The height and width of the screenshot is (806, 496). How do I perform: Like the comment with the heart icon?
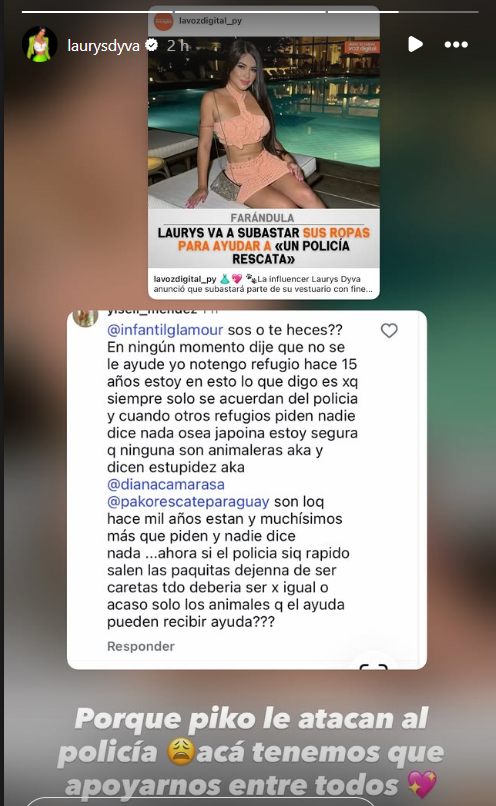point(389,331)
